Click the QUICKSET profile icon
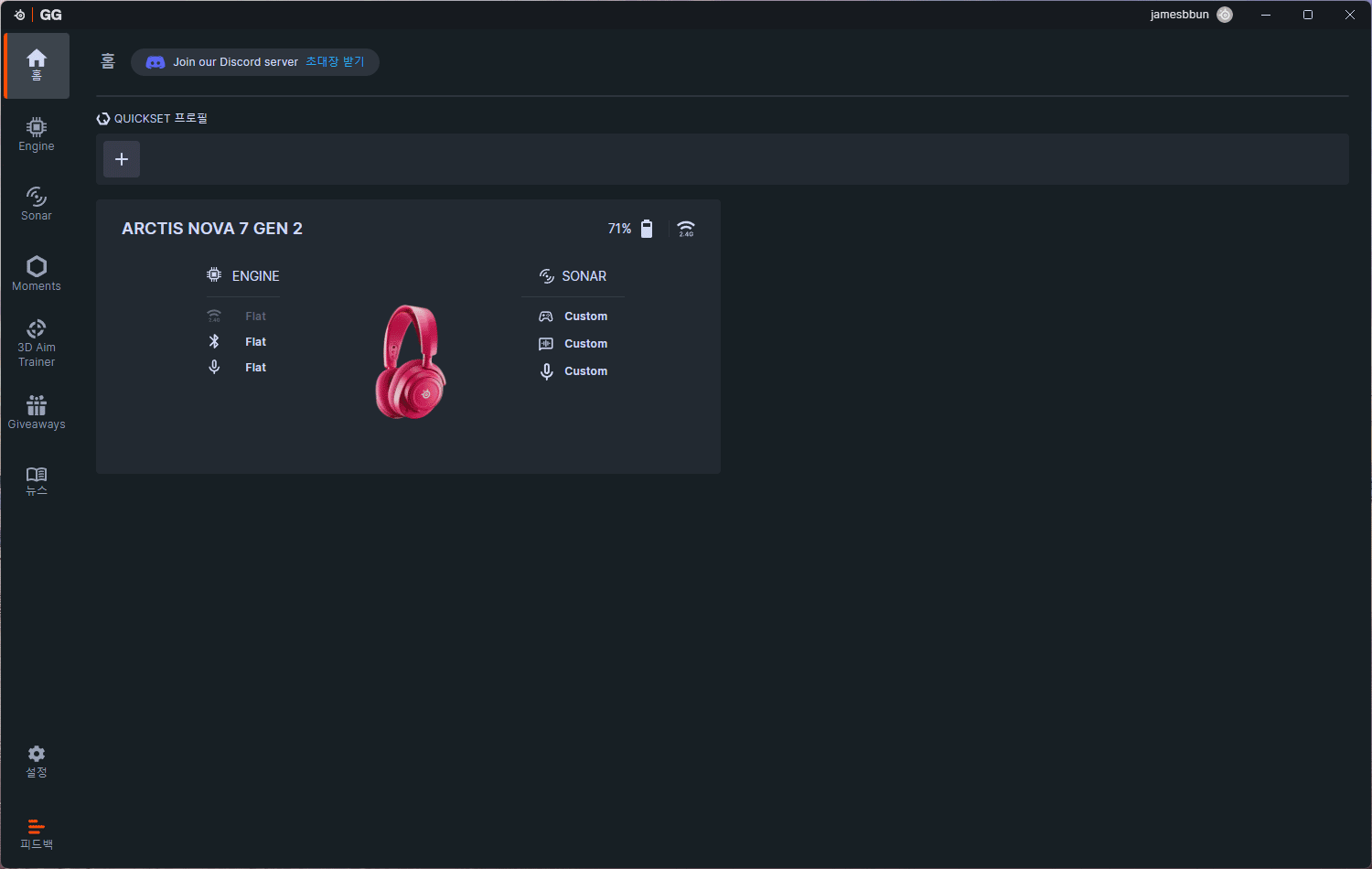This screenshot has width=1372, height=869. pyautogui.click(x=103, y=119)
